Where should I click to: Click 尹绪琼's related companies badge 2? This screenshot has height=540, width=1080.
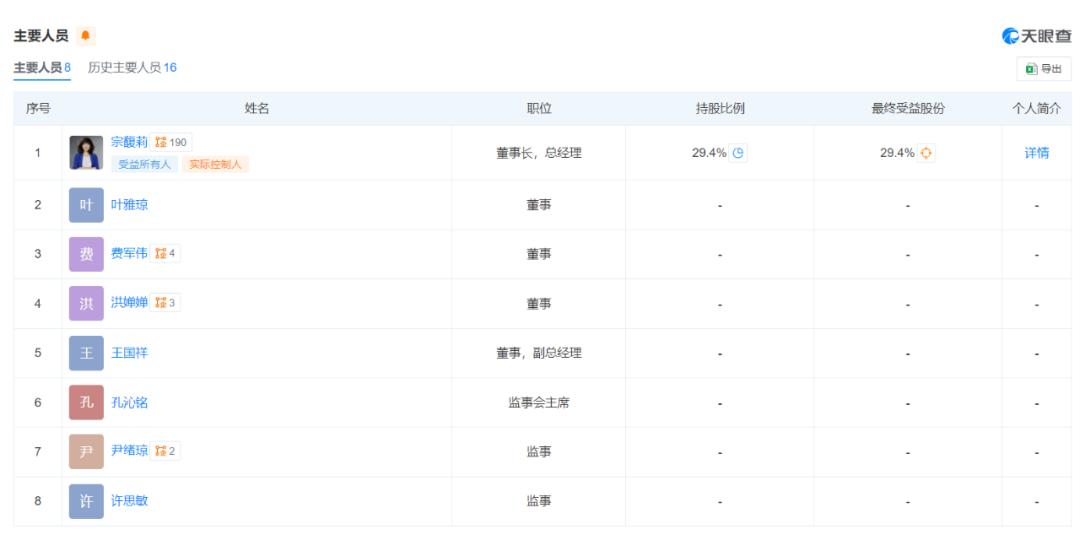point(166,451)
